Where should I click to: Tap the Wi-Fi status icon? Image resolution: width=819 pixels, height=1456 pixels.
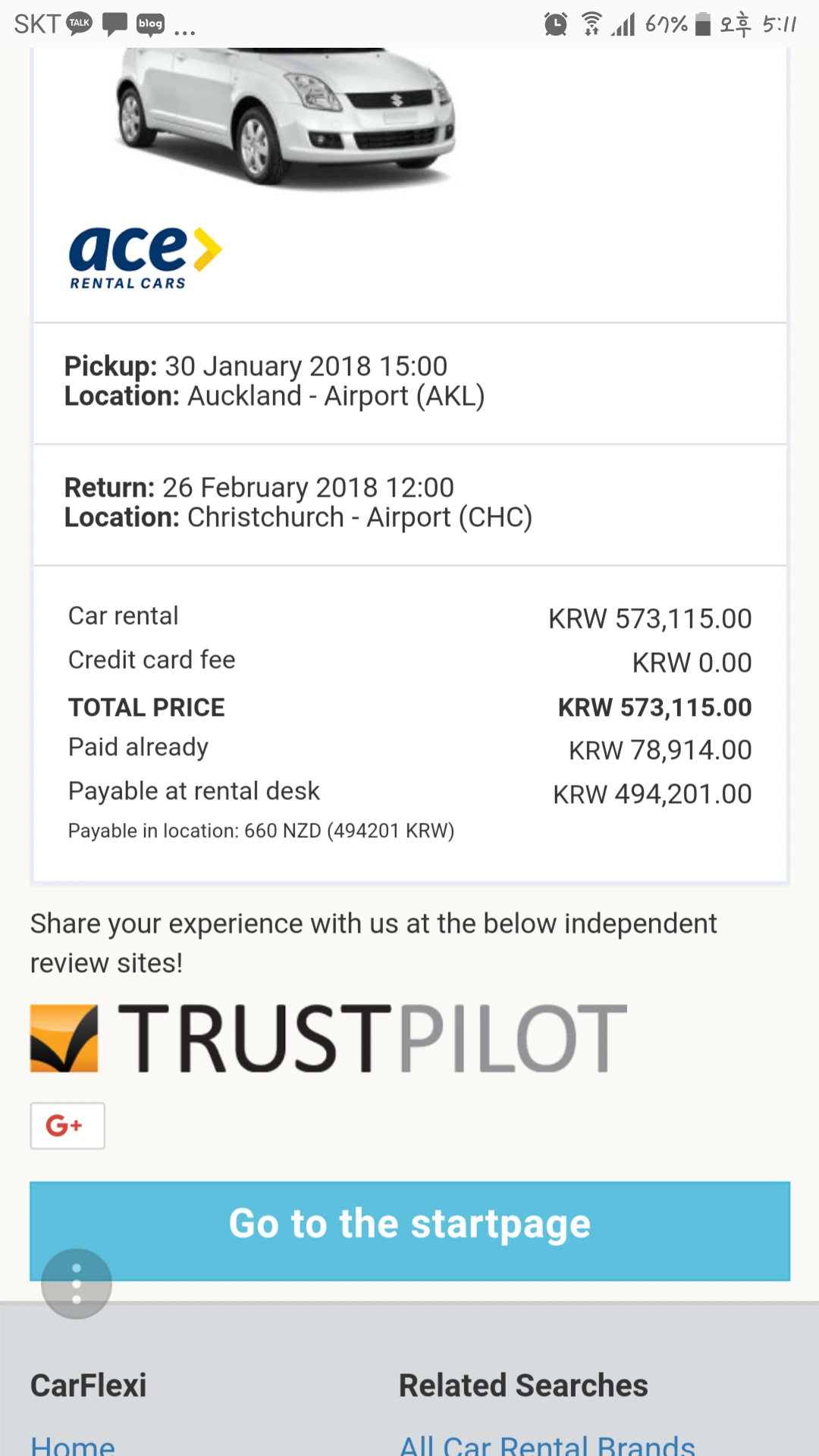(591, 24)
